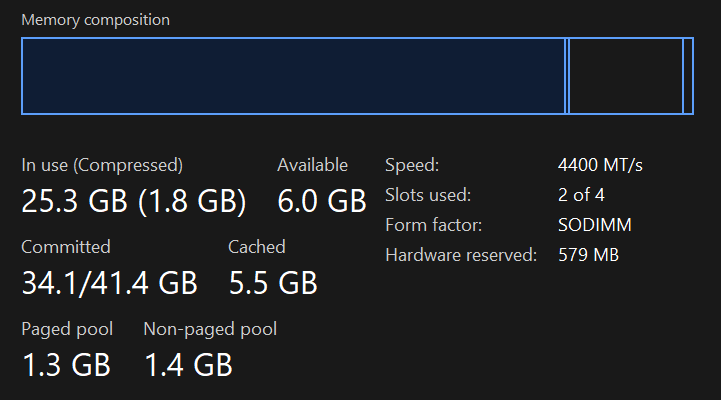Click the 2 of 4 slots used value

[581, 195]
